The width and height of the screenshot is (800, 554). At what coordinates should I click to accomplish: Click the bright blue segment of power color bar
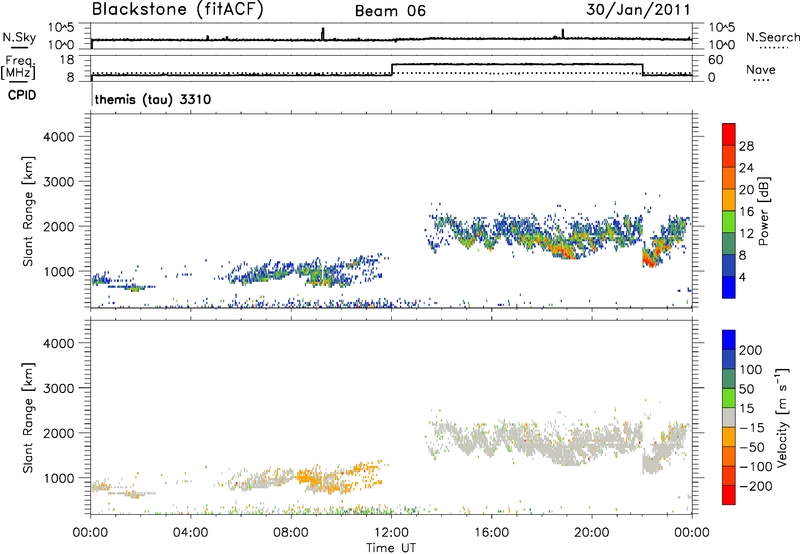tap(729, 287)
